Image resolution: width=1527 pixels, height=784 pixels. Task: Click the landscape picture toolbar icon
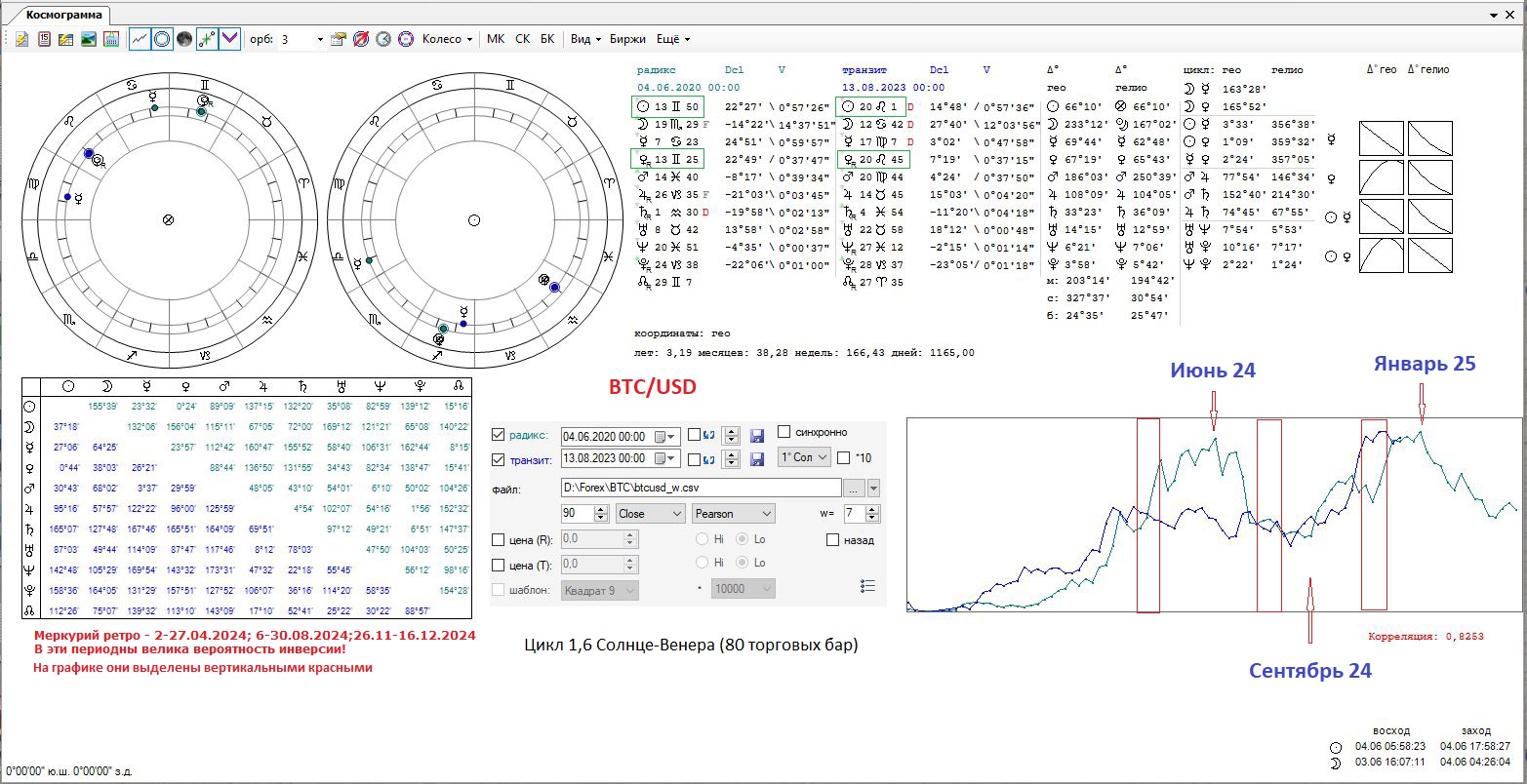[89, 39]
